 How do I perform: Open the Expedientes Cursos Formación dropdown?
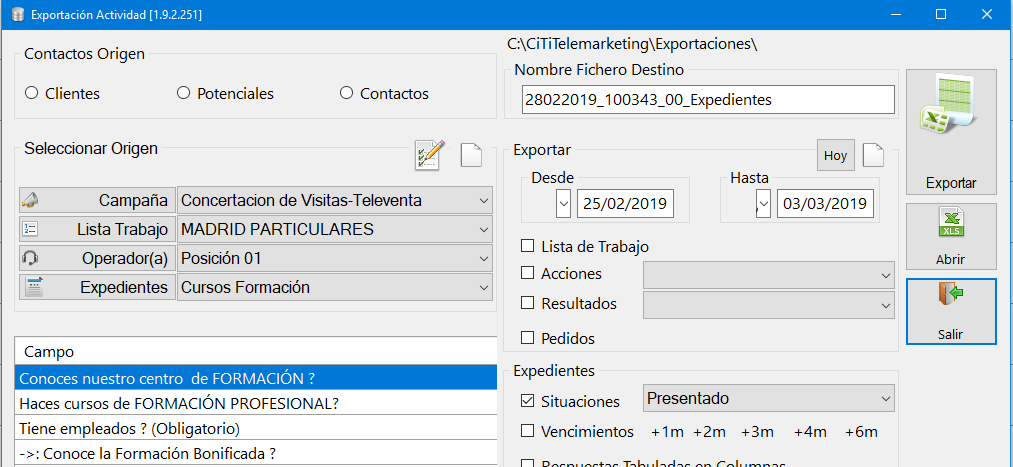484,287
